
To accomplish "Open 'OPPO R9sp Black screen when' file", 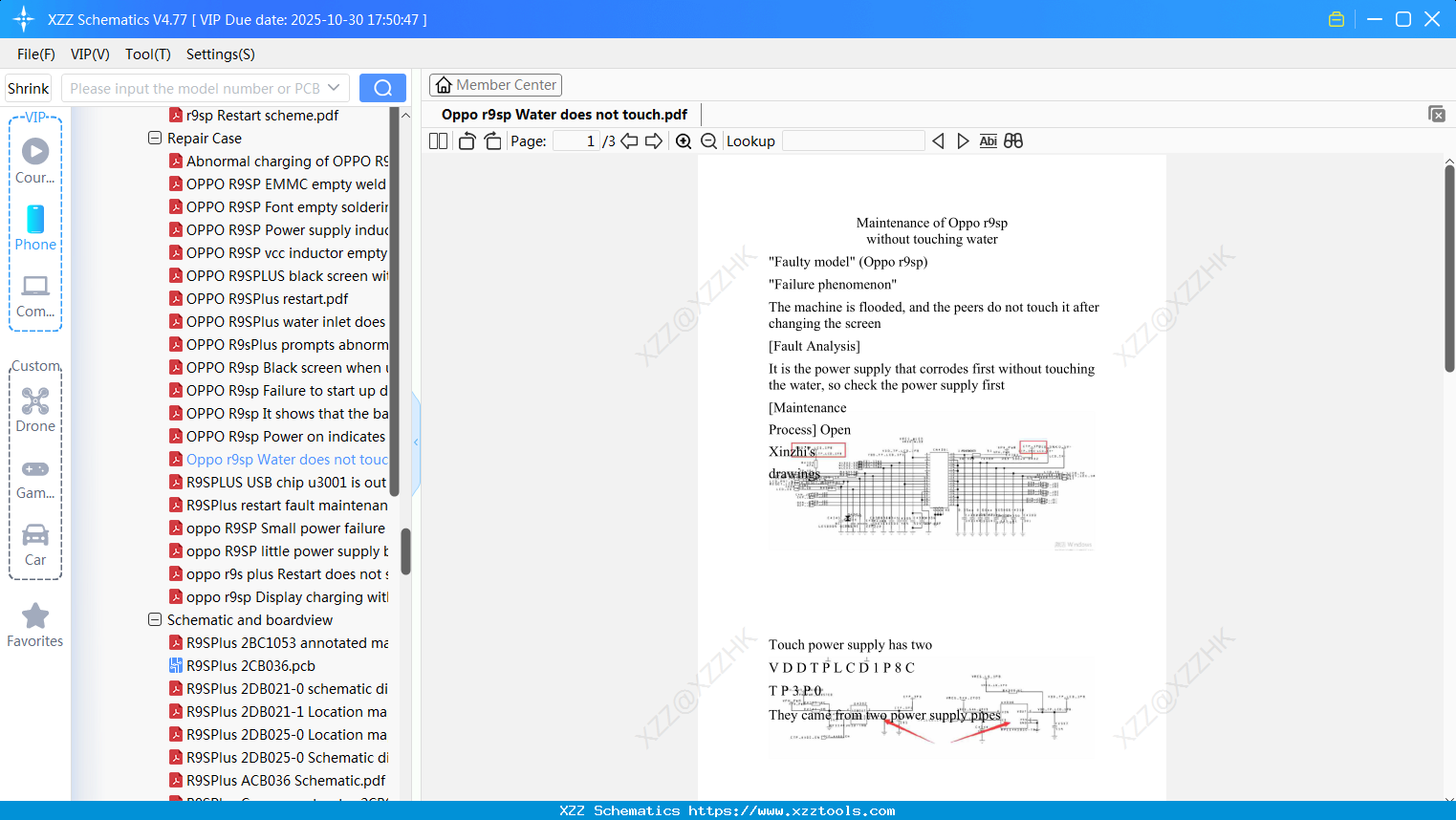I will coord(279,367).
